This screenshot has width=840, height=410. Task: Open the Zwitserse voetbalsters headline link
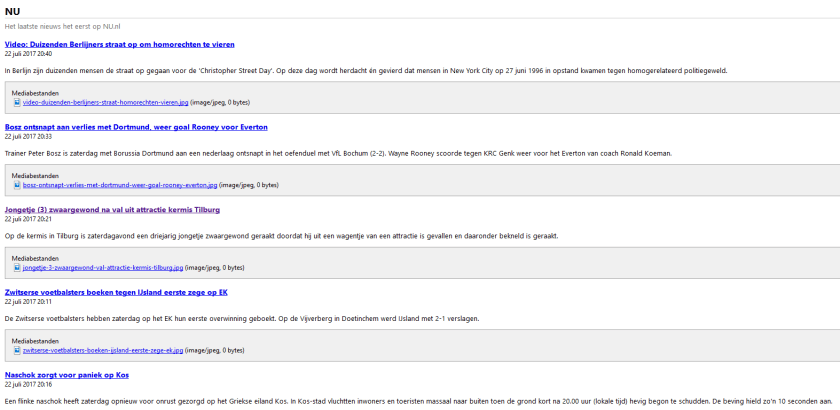(116, 292)
